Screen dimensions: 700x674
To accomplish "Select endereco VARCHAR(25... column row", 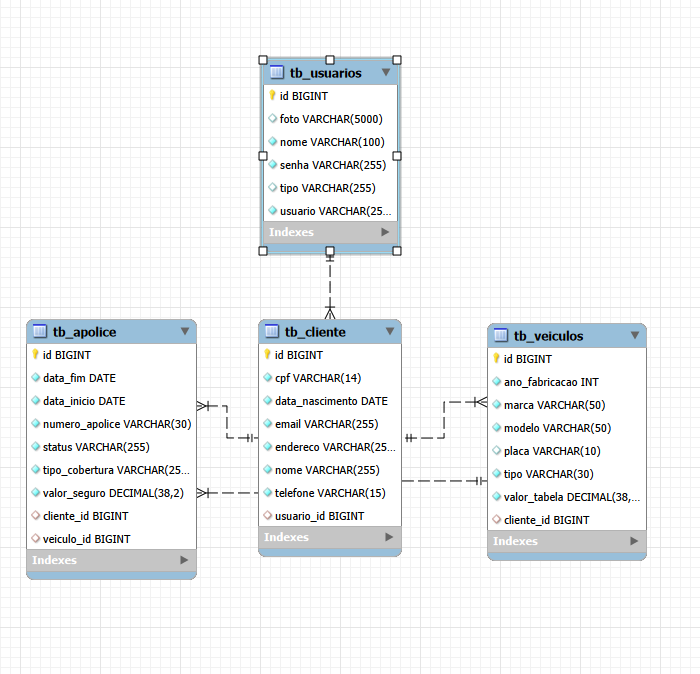I will click(330, 447).
